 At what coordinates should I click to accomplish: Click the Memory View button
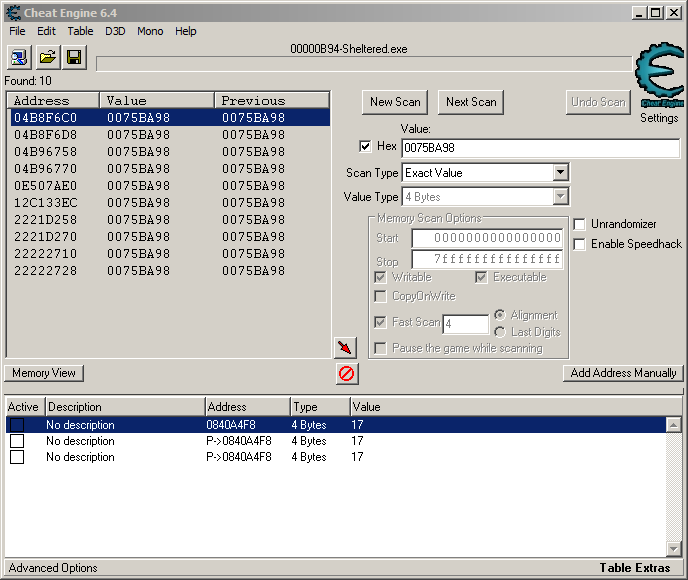tap(44, 373)
